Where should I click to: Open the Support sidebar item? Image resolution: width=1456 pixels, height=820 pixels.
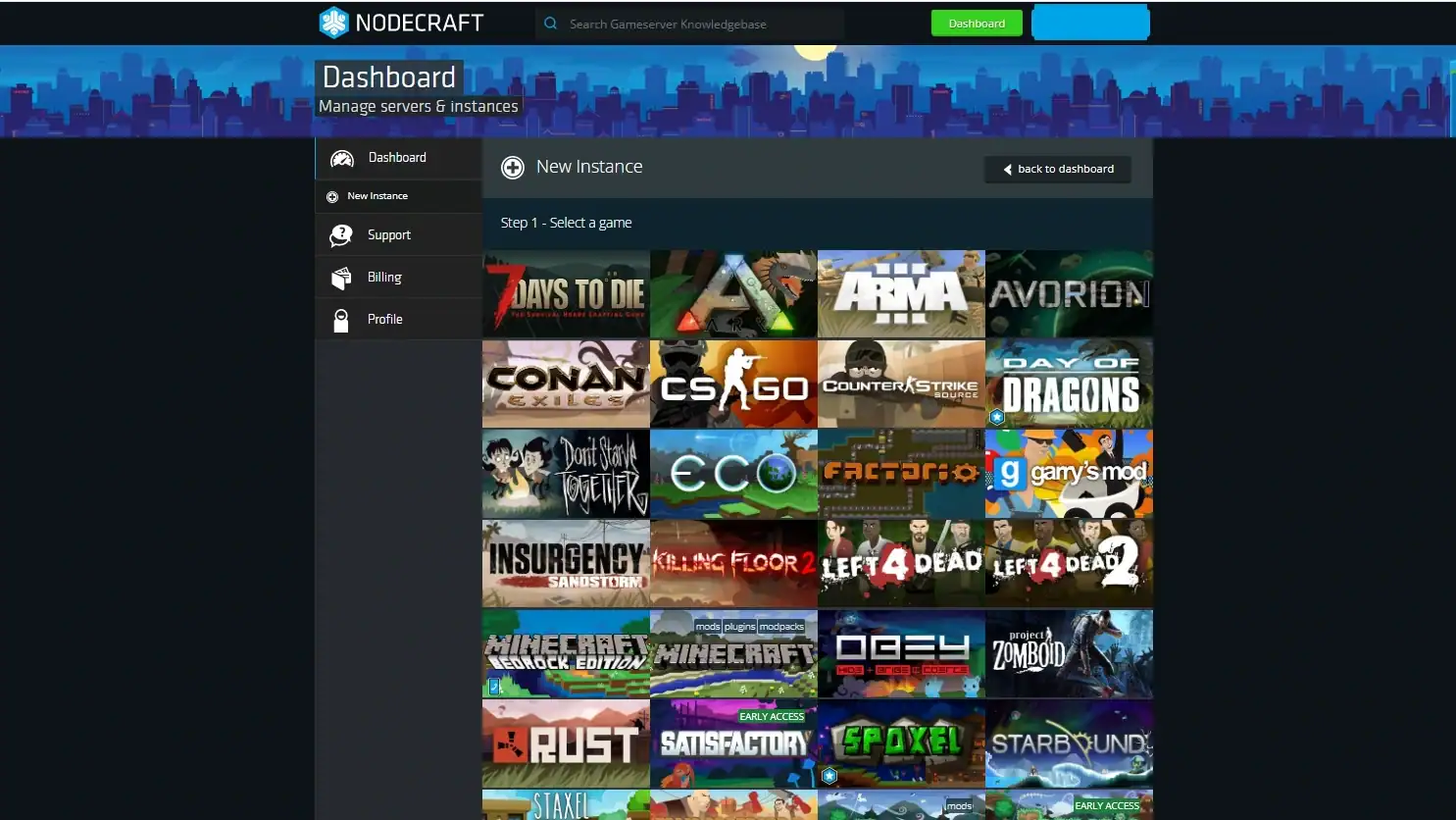pos(398,235)
